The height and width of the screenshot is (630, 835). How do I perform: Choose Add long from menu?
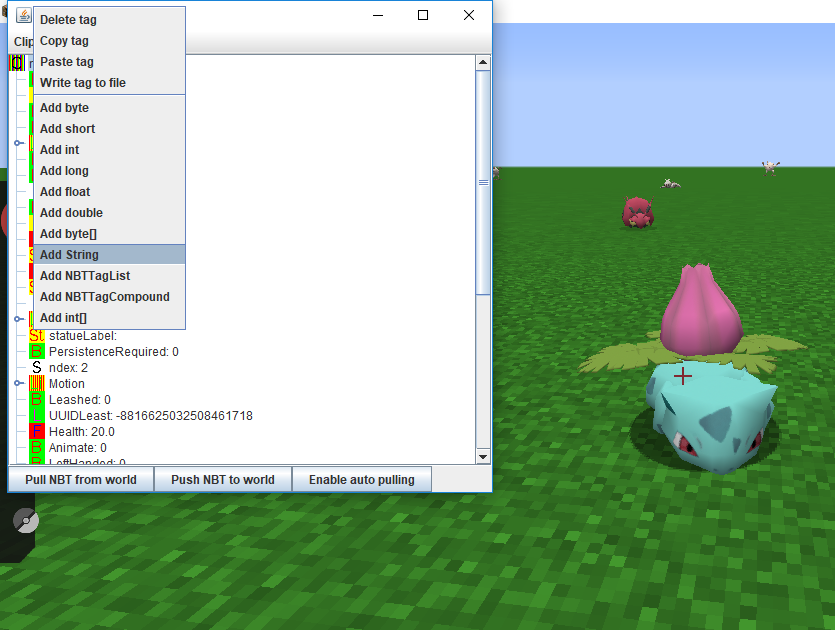coord(109,171)
